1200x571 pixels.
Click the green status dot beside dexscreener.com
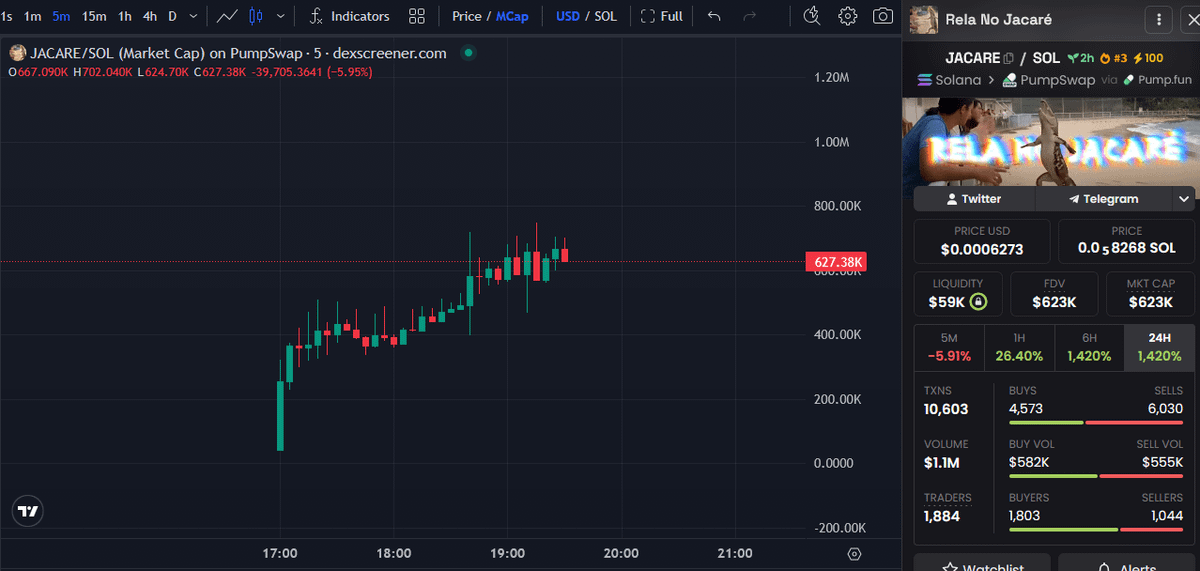click(x=468, y=53)
